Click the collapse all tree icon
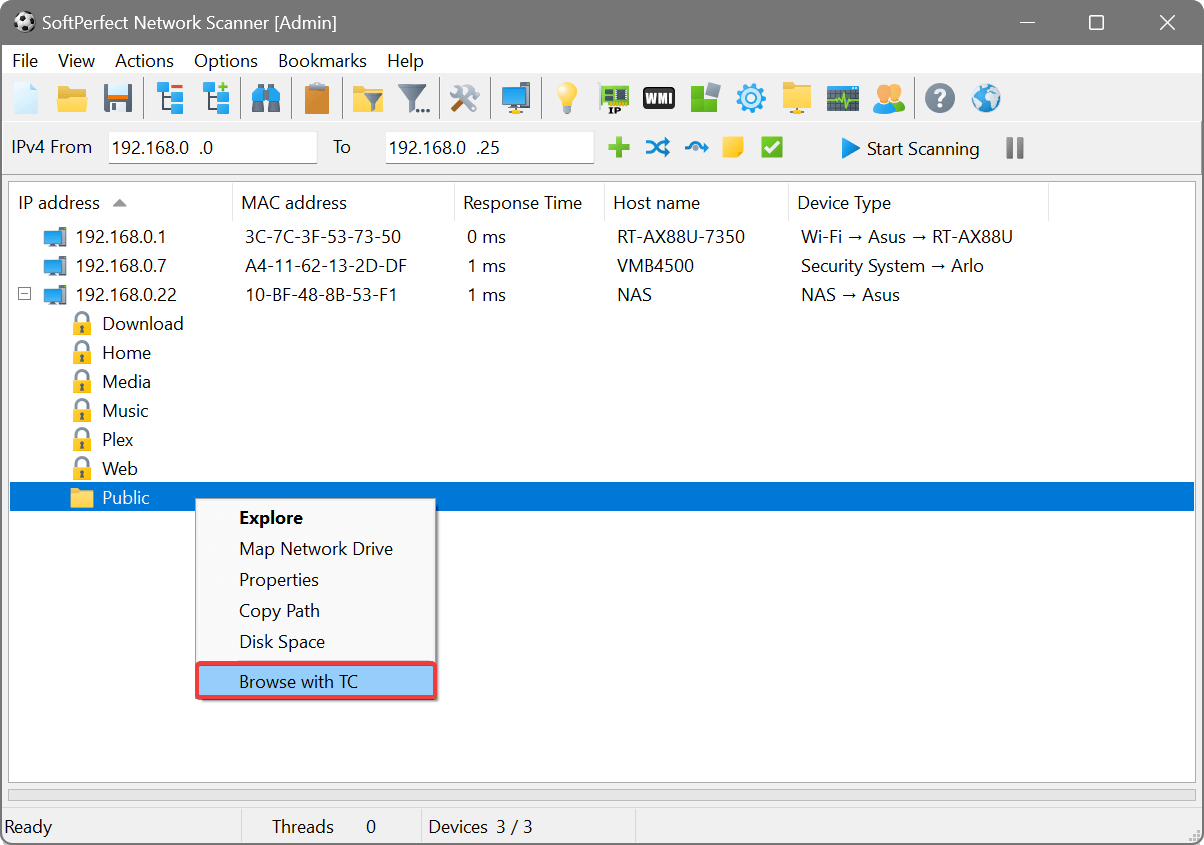Image resolution: width=1204 pixels, height=845 pixels. pos(170,98)
